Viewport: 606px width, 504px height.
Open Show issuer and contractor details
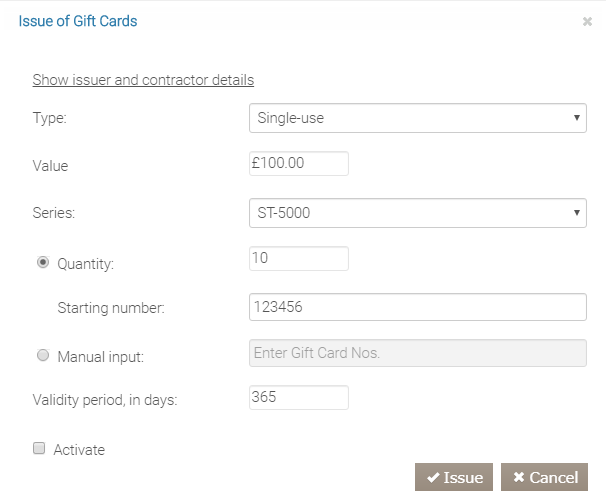(143, 79)
